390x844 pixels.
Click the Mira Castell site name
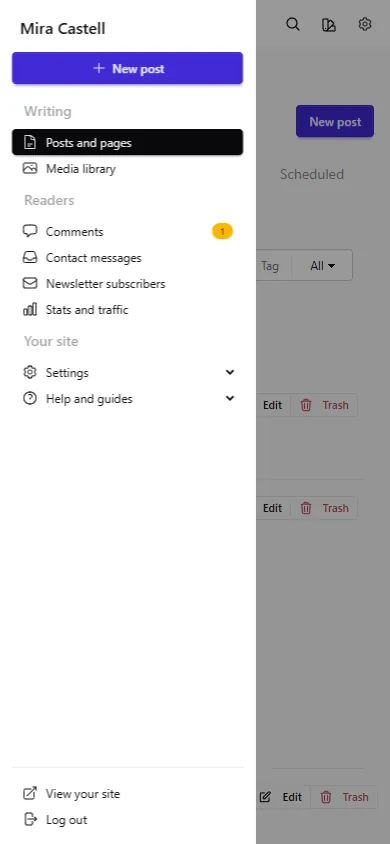63,29
